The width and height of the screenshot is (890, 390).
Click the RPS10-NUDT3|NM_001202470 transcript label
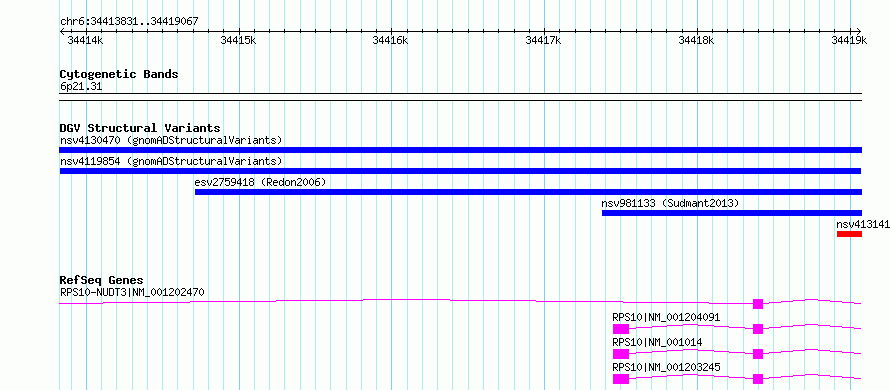tap(132, 292)
